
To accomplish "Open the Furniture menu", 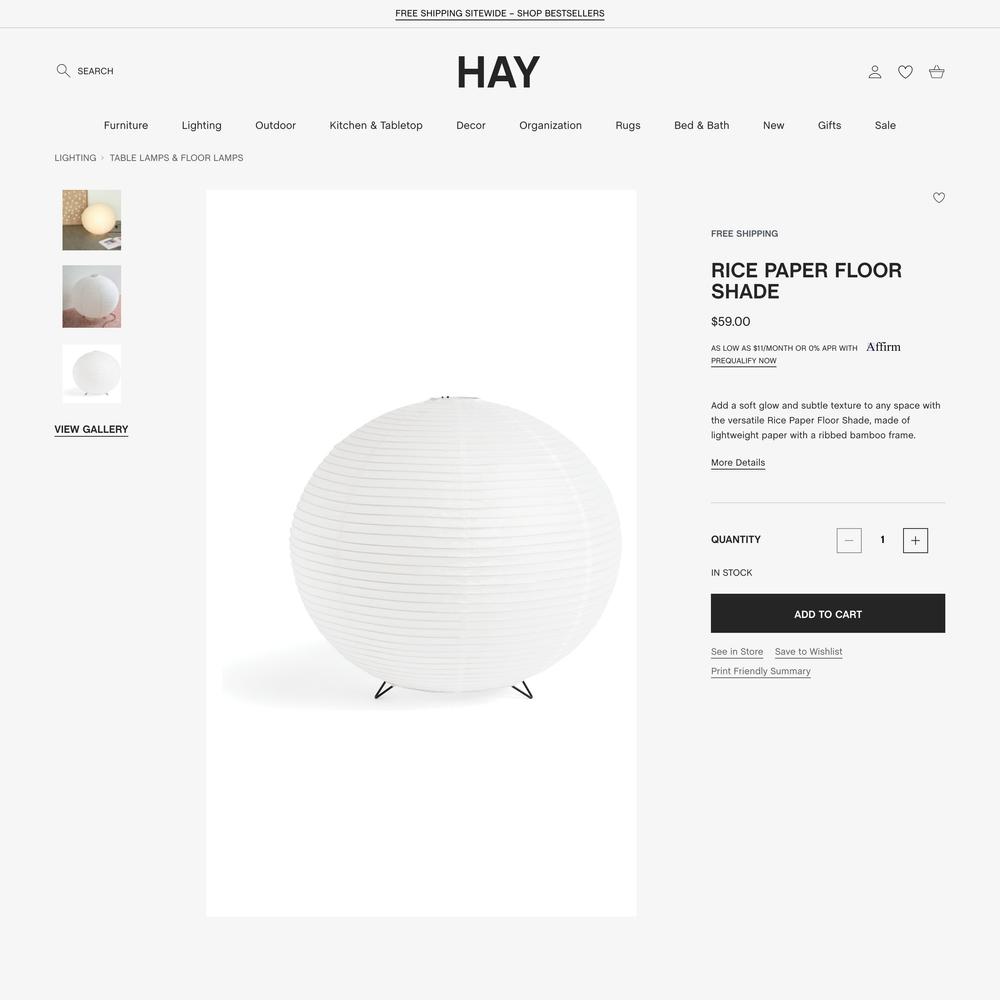I will coord(126,126).
